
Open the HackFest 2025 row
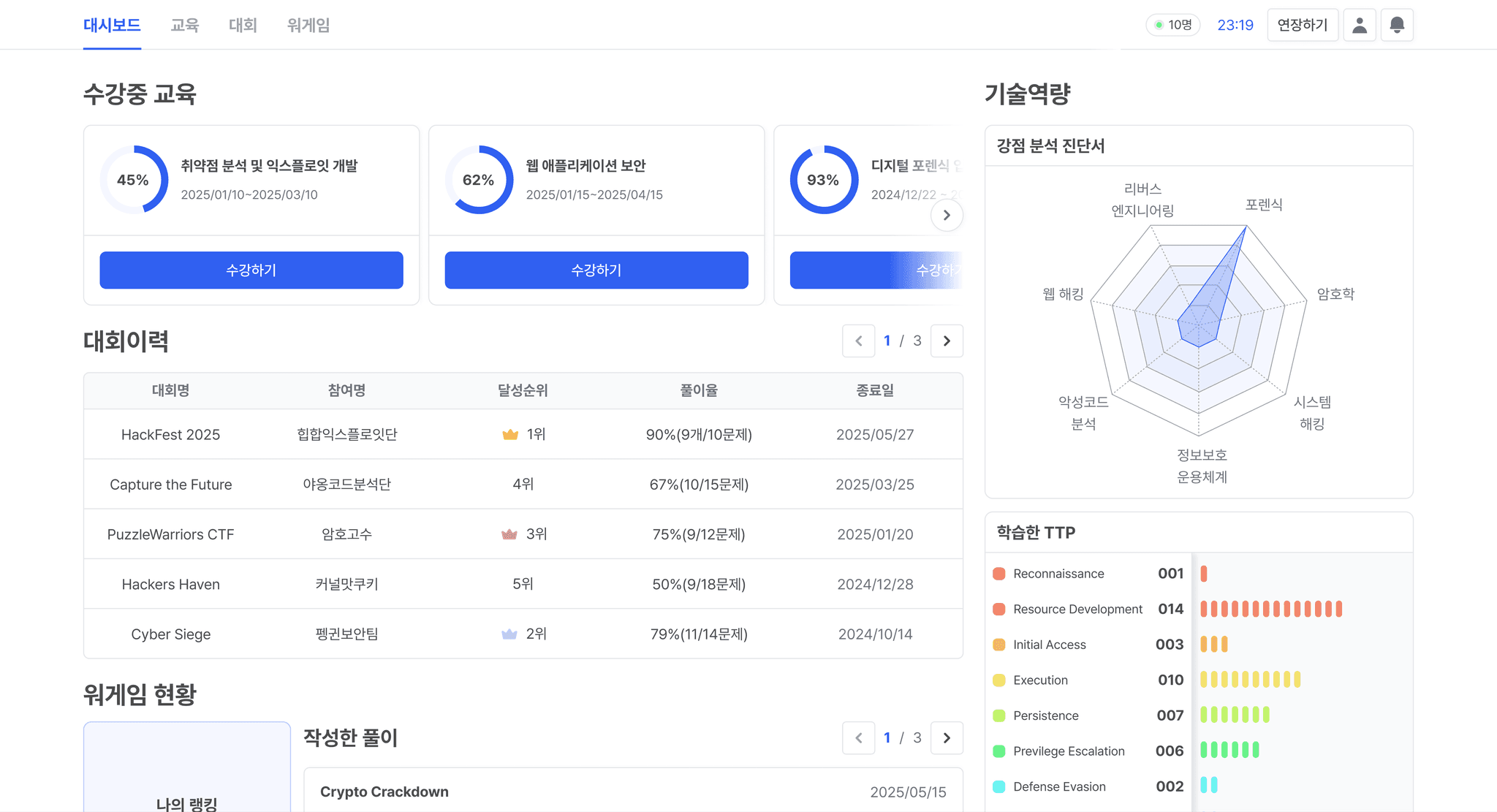coord(523,434)
